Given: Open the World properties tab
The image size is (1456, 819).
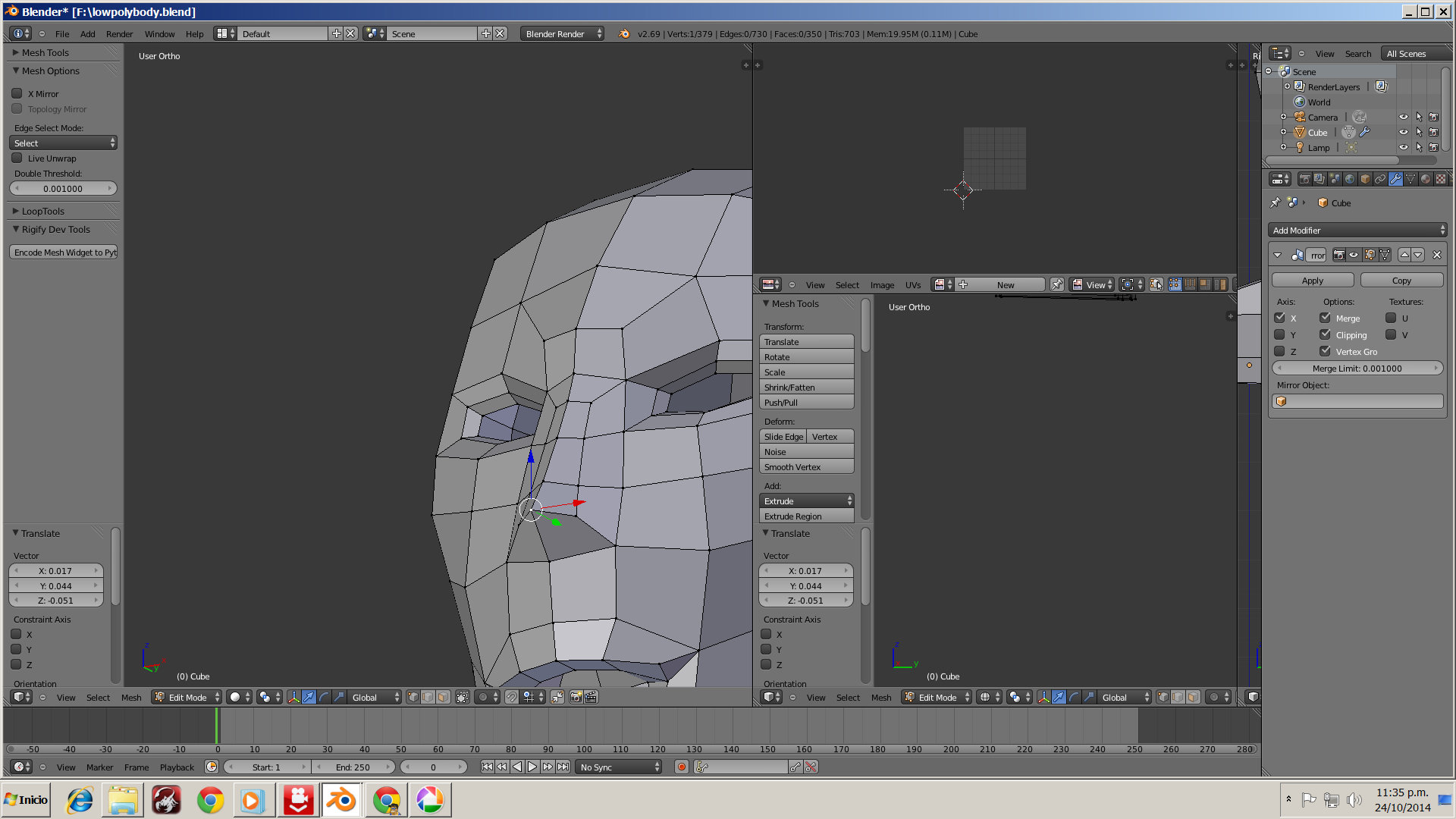Looking at the screenshot, I should click(x=1350, y=179).
